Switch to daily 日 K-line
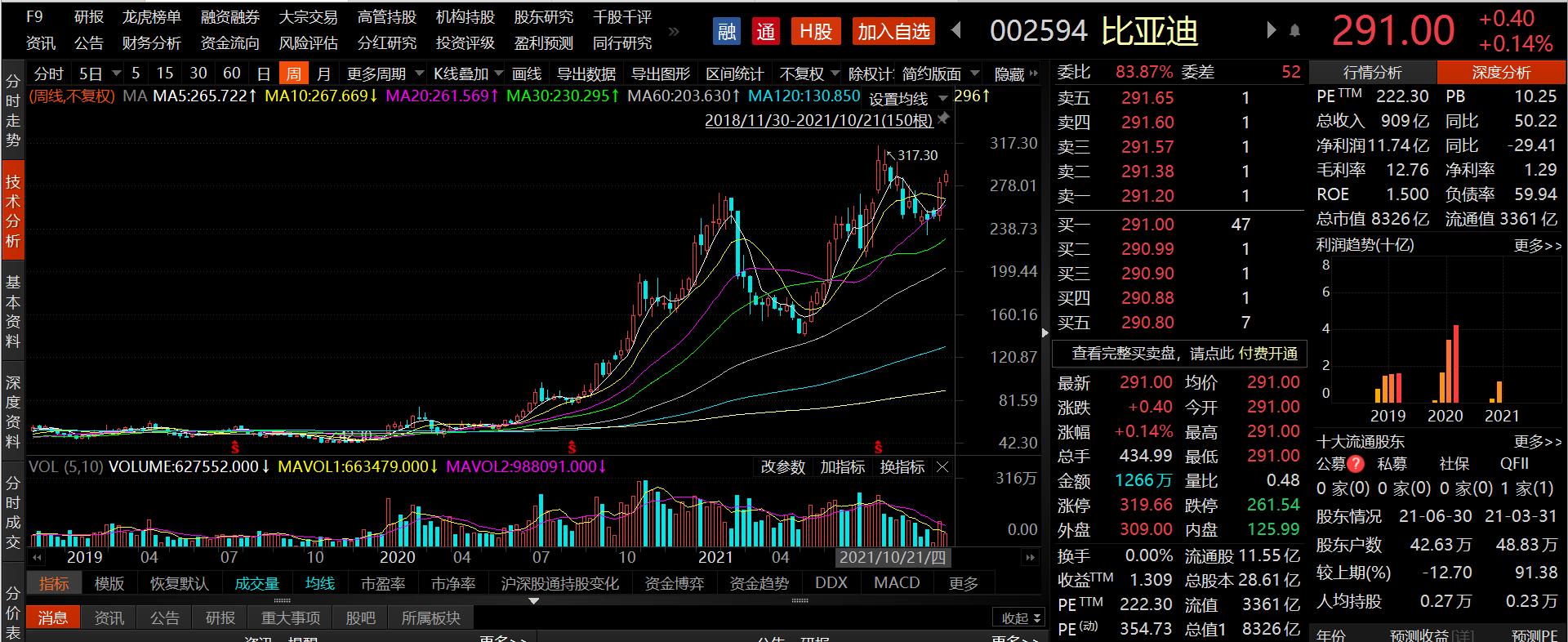 (x=264, y=74)
